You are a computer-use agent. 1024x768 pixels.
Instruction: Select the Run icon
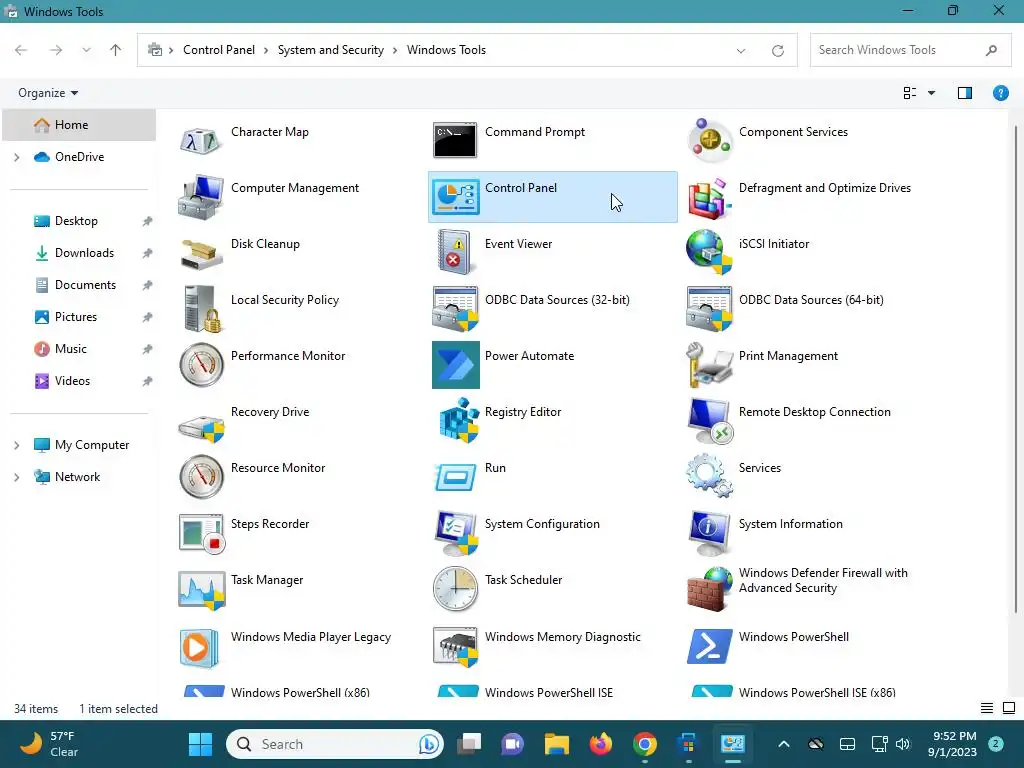click(455, 477)
